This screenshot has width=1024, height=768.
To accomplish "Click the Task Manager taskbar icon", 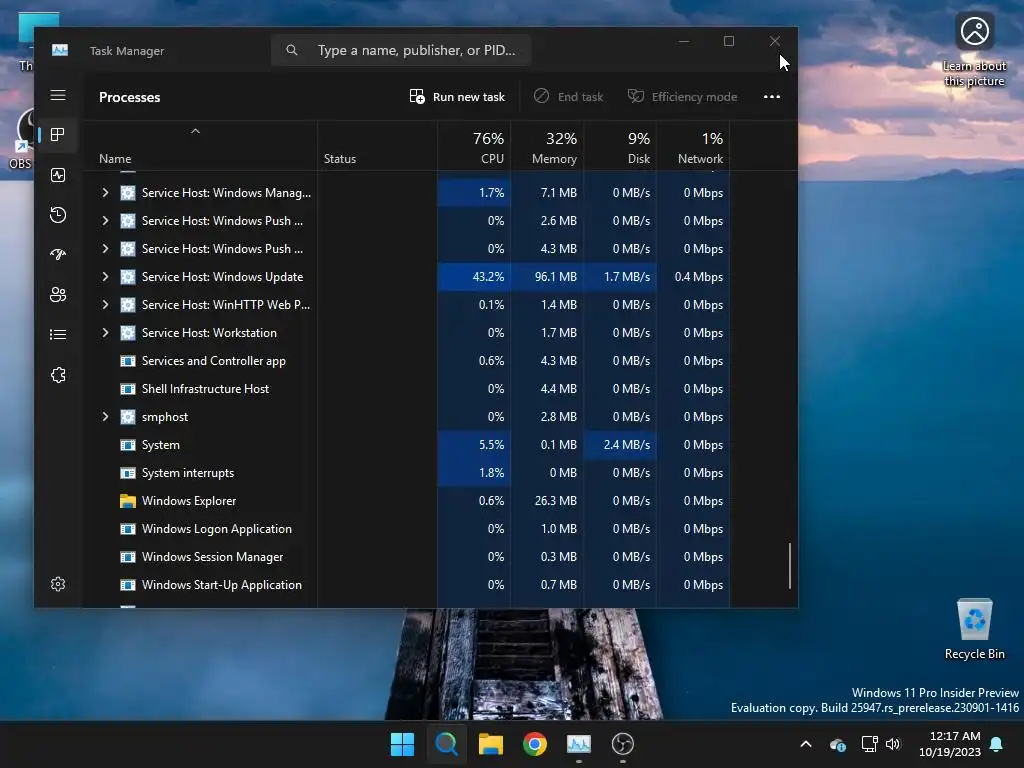I will [x=579, y=744].
